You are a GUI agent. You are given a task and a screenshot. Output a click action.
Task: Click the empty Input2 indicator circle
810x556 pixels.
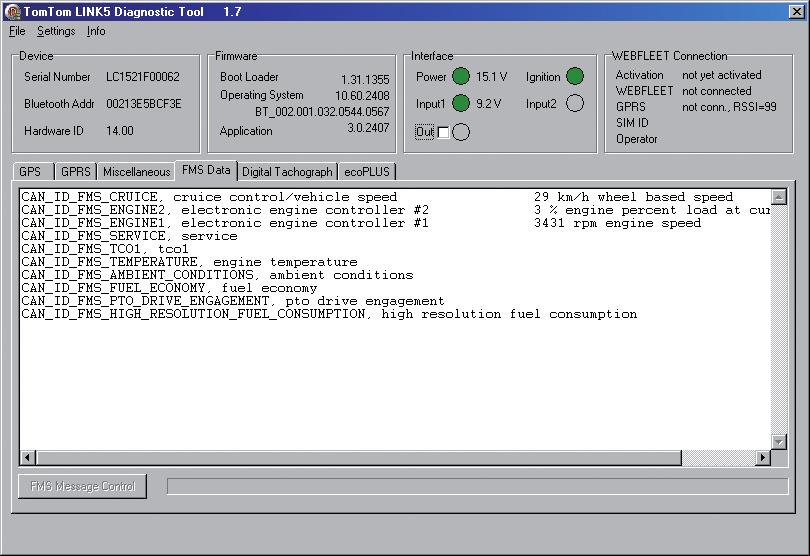(575, 103)
